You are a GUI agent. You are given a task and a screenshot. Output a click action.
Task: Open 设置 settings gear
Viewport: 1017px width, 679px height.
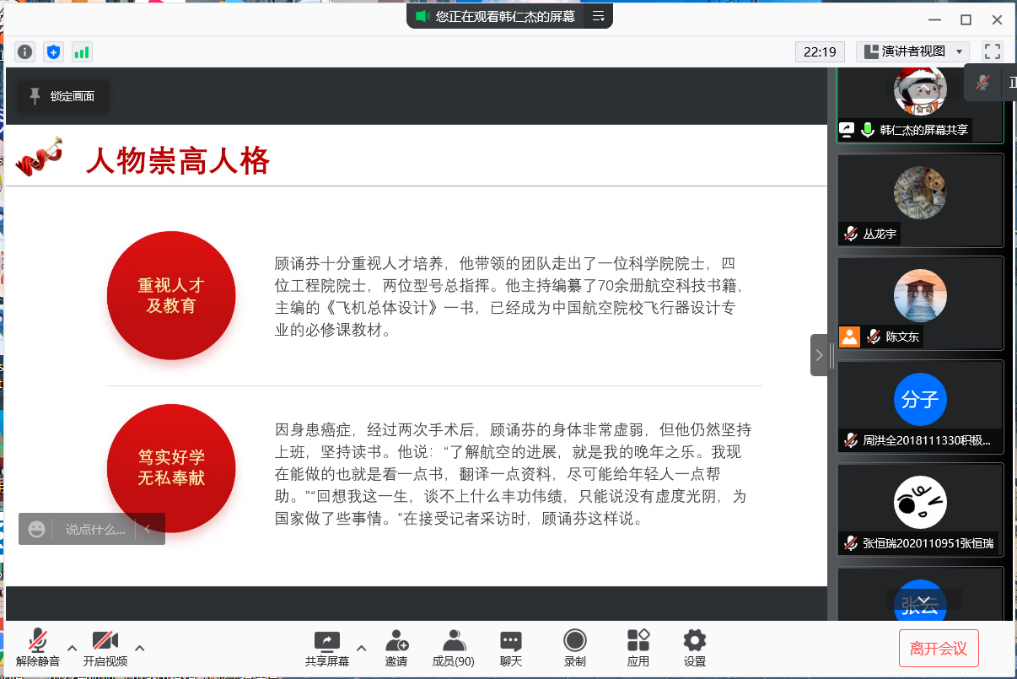tap(694, 648)
